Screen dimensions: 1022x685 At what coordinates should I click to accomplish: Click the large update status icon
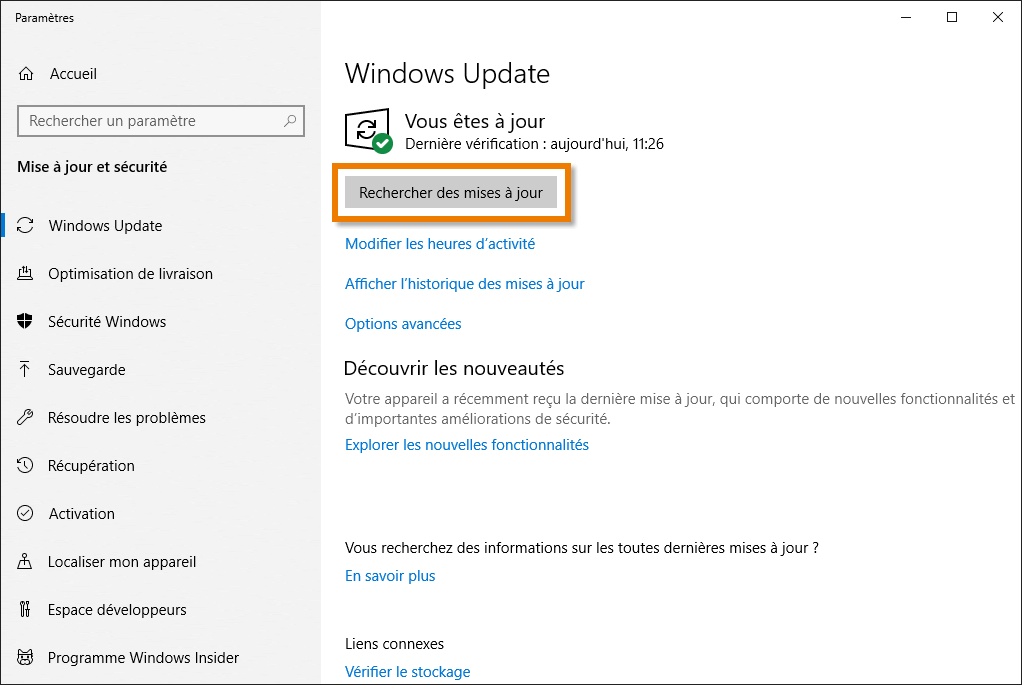coord(368,131)
